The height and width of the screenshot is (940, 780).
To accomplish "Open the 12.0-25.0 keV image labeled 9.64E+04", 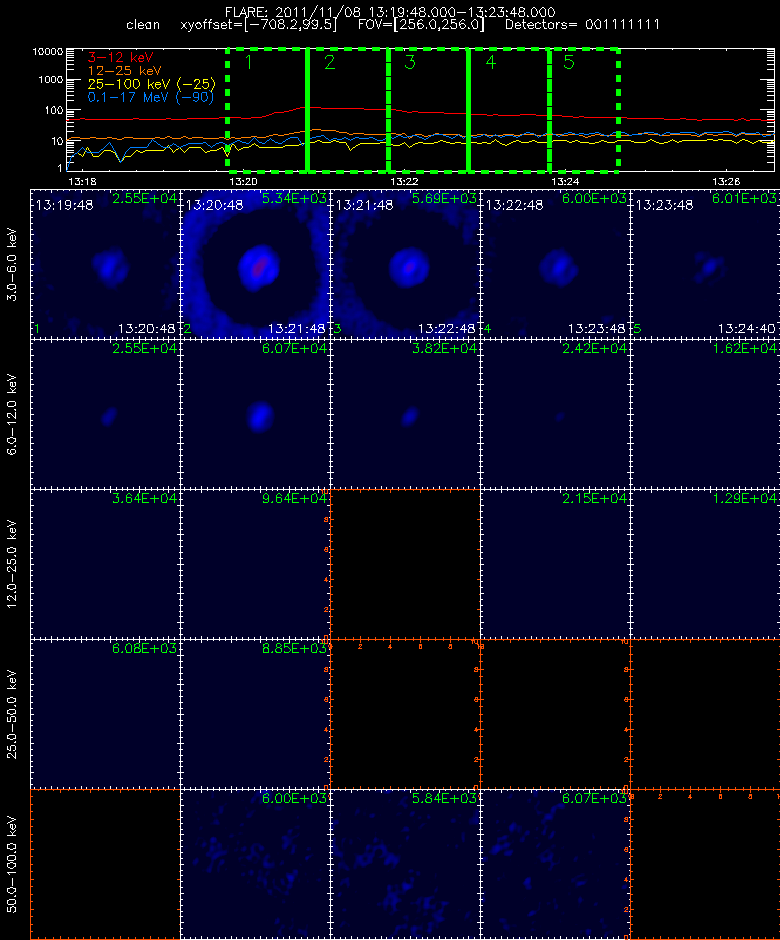I will coord(255,564).
